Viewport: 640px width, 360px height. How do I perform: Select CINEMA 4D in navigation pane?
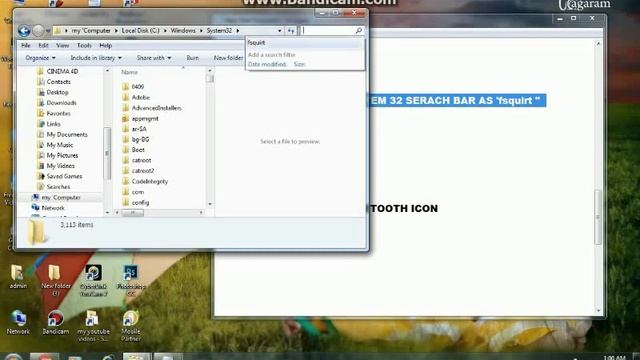click(x=62, y=71)
